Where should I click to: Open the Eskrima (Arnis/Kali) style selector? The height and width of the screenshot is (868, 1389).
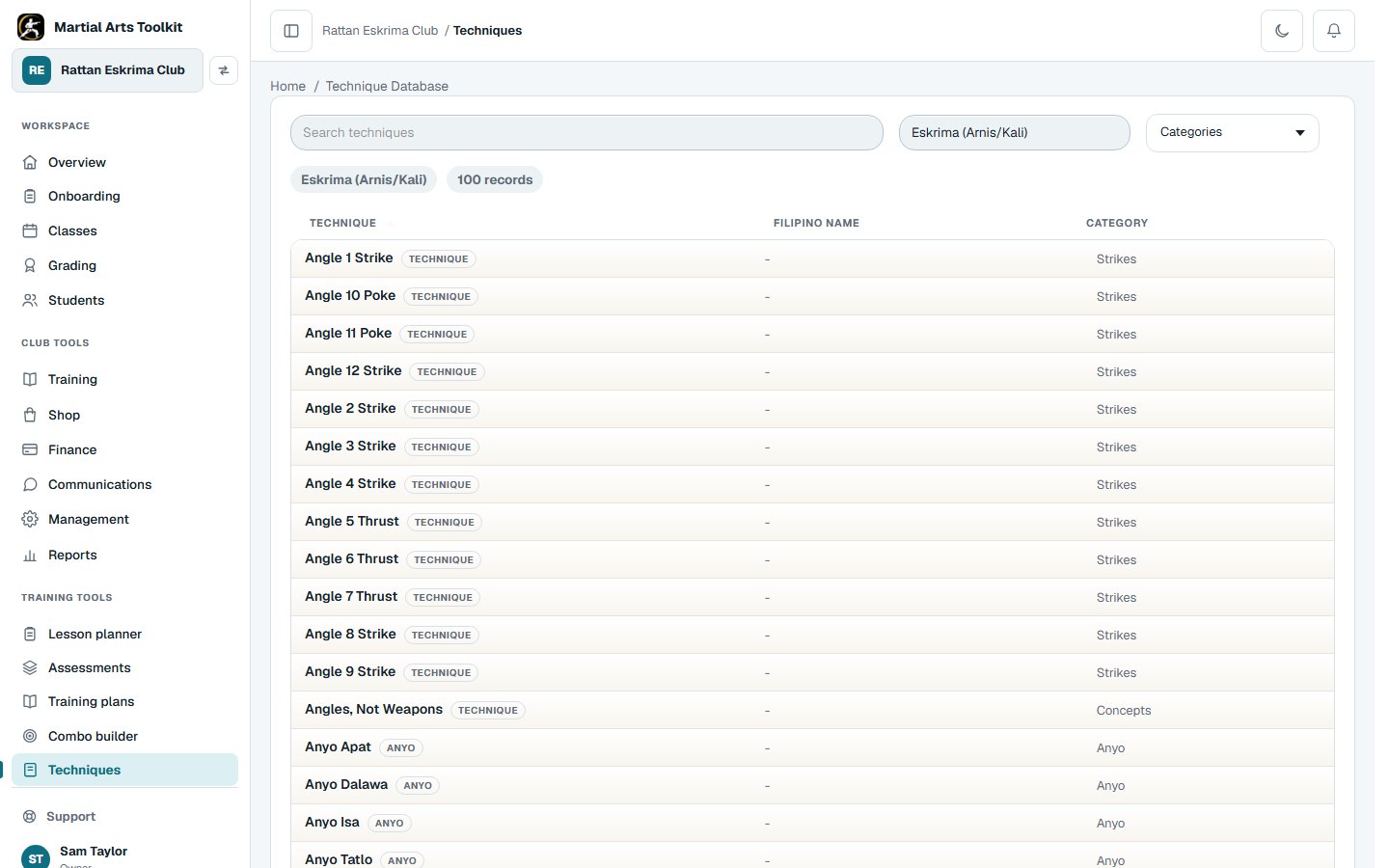1014,132
